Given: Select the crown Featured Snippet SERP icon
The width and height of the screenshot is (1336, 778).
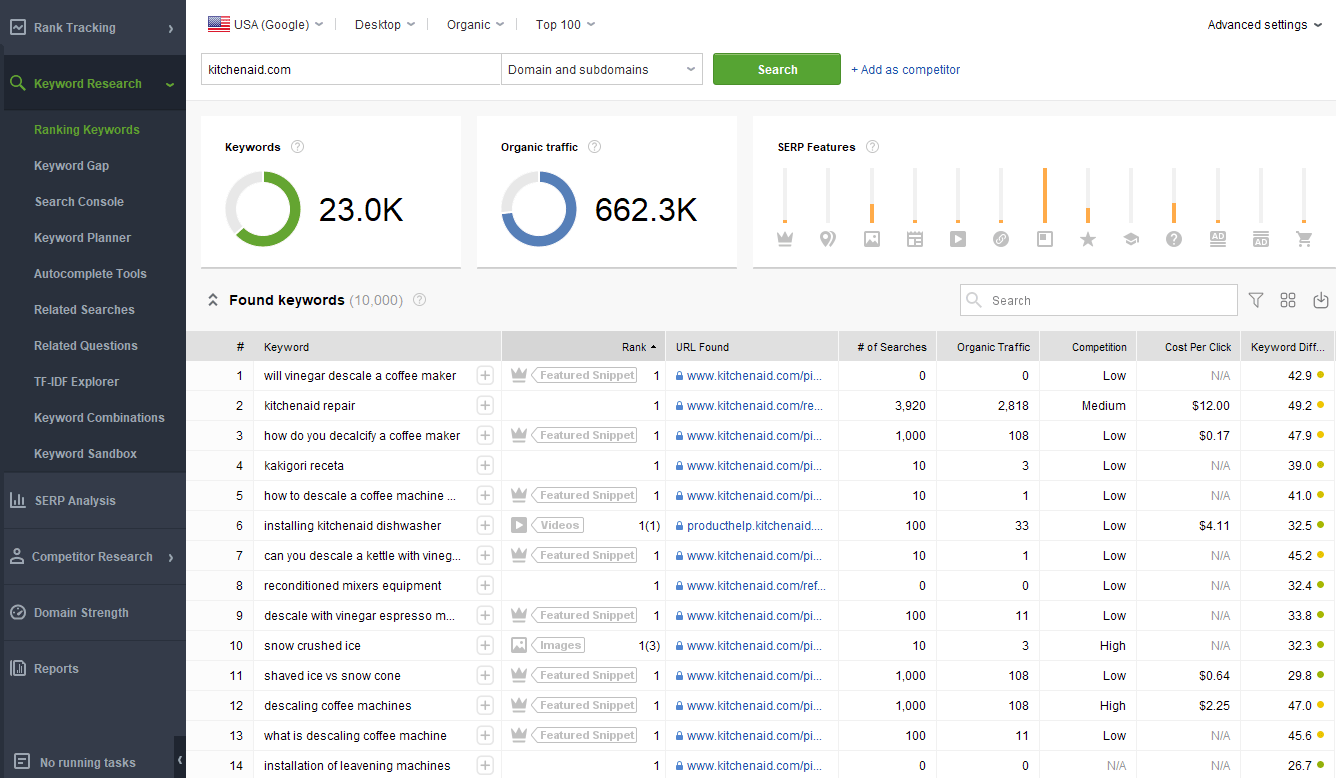Looking at the screenshot, I should (x=785, y=239).
